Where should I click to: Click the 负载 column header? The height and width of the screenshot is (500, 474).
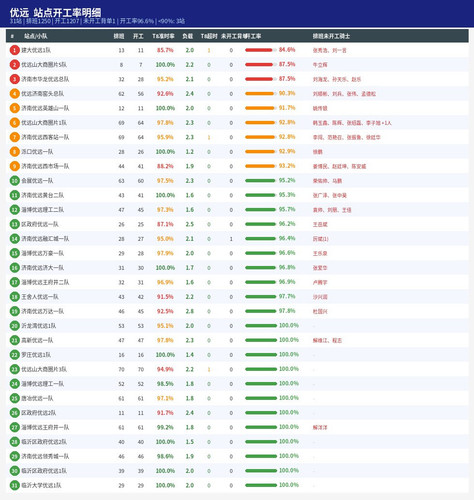(x=188, y=36)
